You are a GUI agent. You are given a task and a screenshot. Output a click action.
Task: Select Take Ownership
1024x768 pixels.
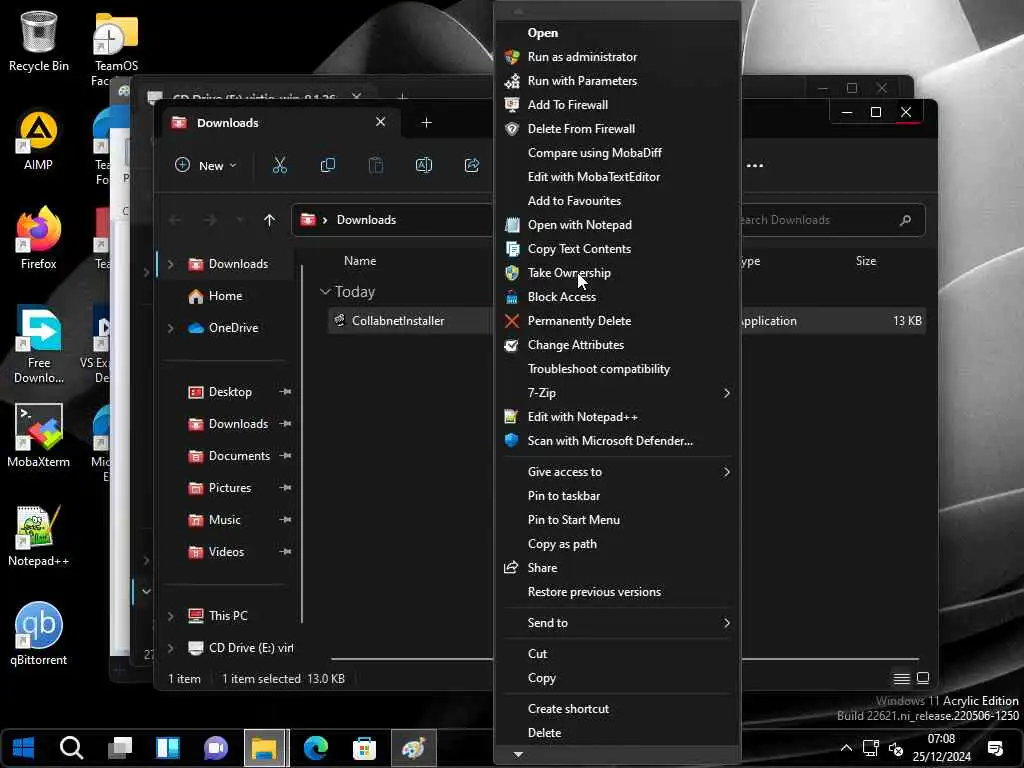(617, 273)
